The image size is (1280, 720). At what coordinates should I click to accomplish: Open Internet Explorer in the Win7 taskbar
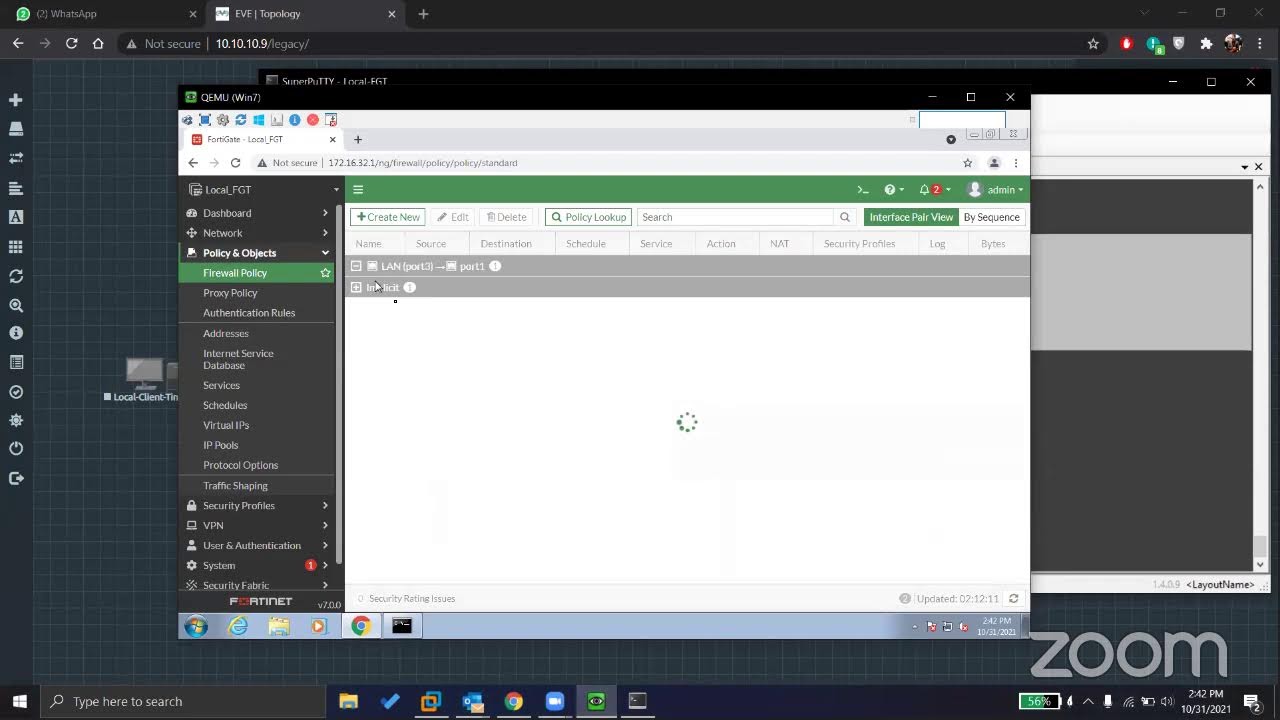(x=238, y=626)
